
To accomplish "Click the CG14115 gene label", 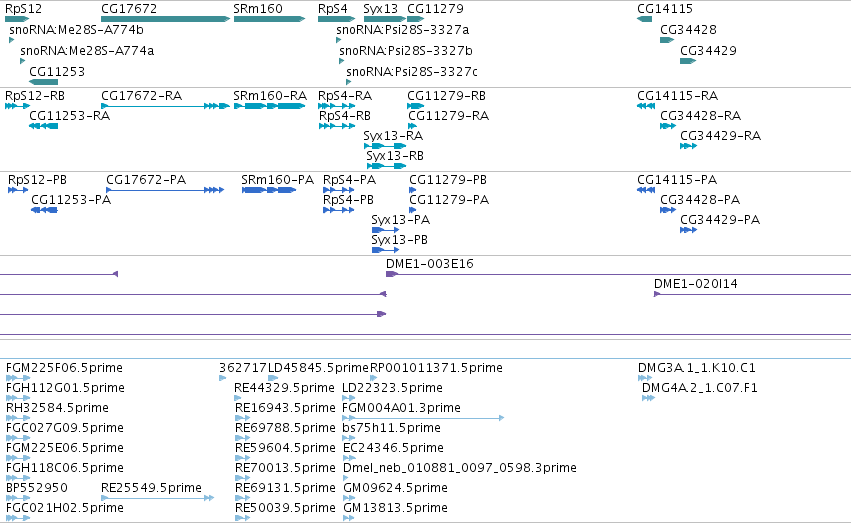I will tap(665, 9).
